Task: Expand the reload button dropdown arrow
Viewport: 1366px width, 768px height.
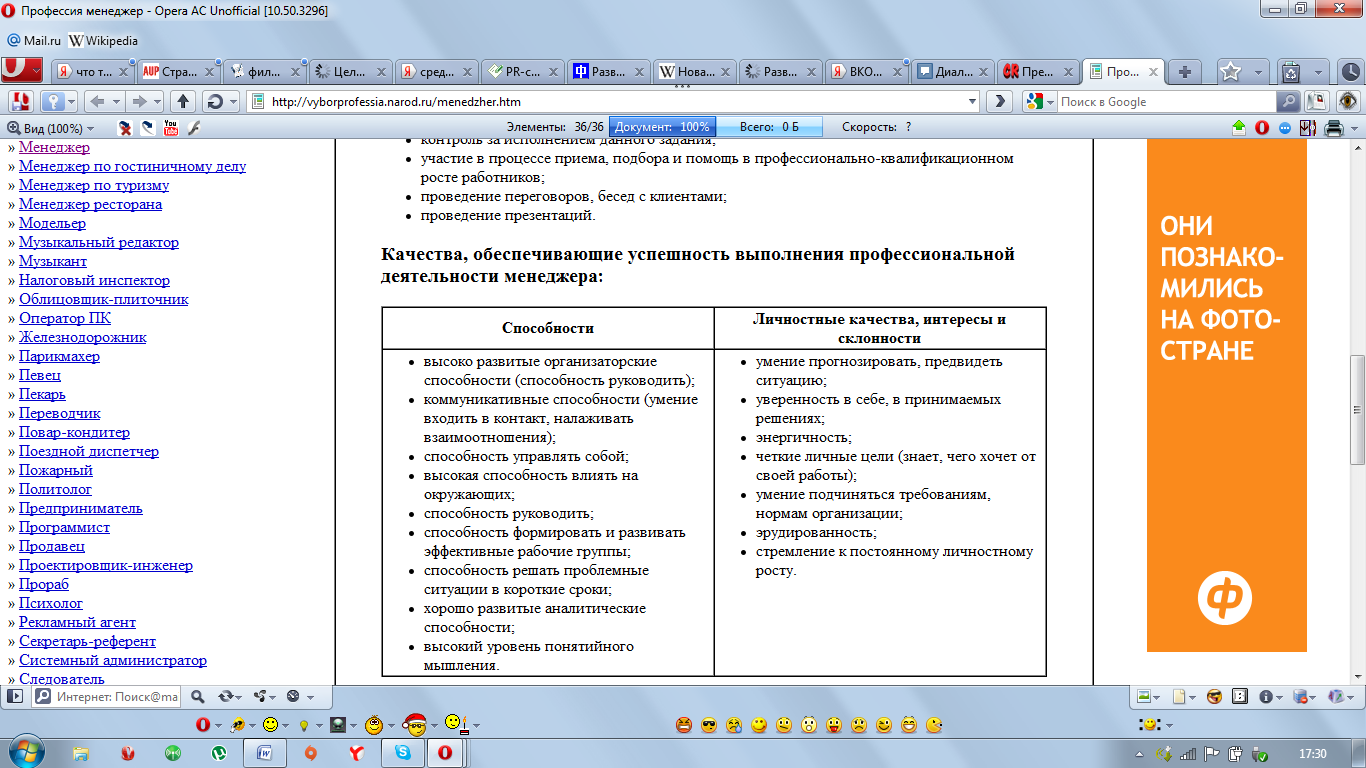Action: [233, 101]
